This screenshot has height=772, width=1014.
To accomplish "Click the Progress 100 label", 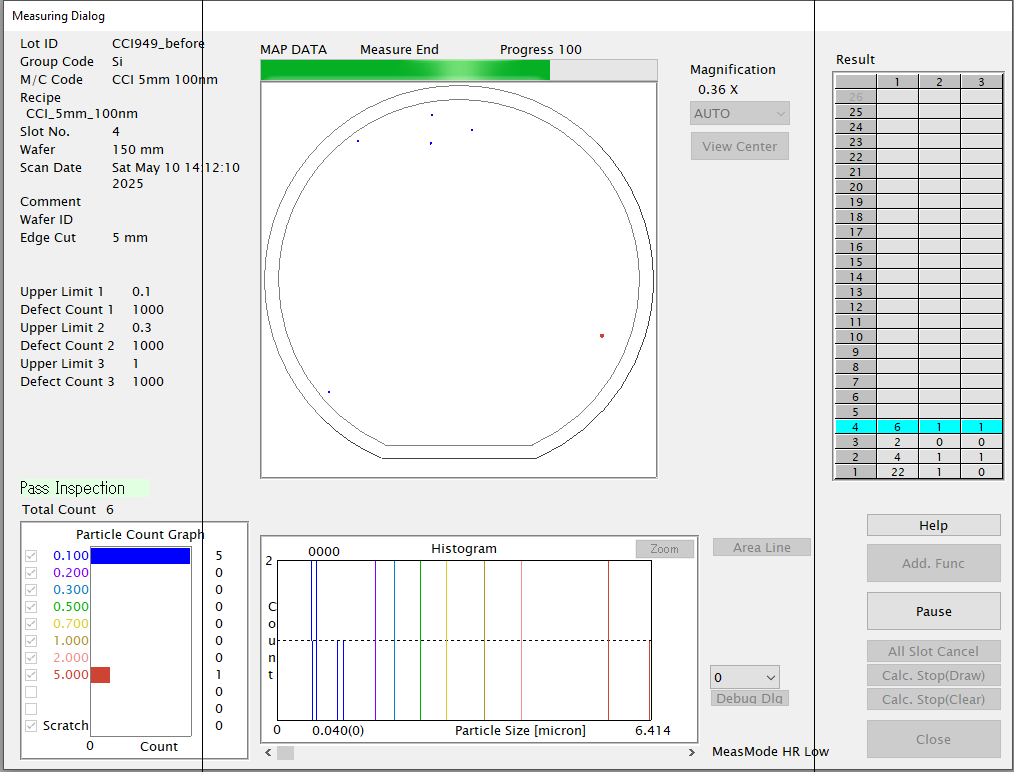I will (x=541, y=50).
